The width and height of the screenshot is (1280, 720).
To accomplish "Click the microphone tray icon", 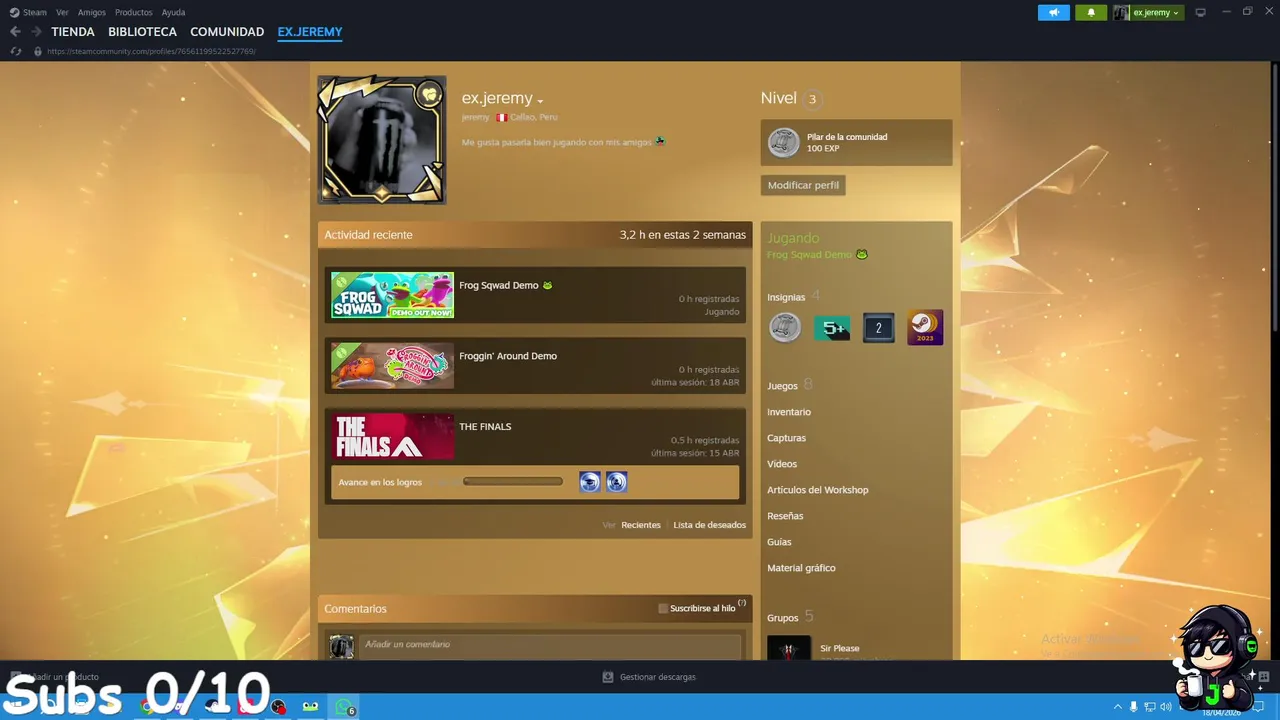I will [x=1133, y=707].
